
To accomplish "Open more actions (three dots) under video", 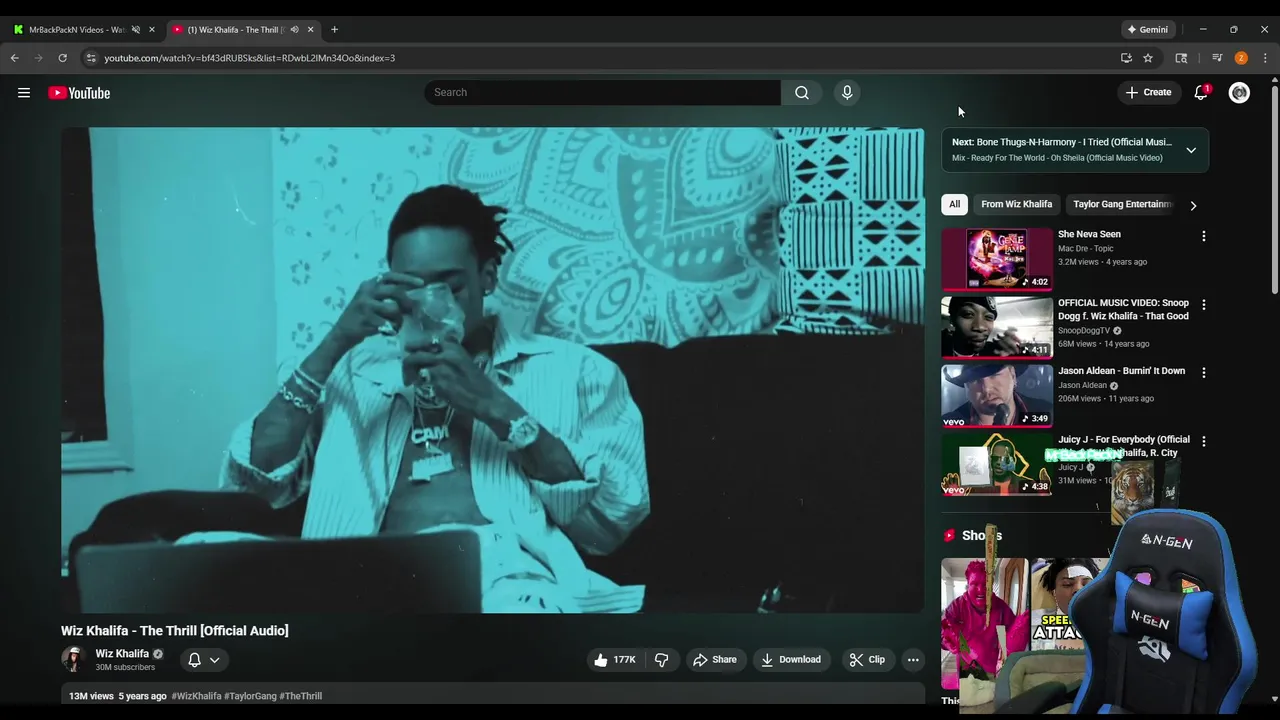I will 913,660.
